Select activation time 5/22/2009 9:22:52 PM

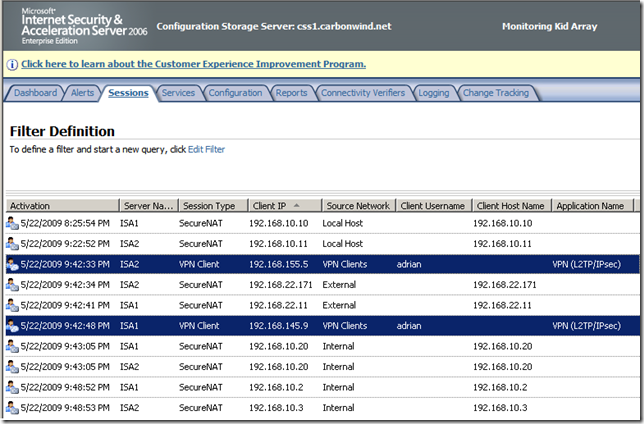click(x=65, y=244)
